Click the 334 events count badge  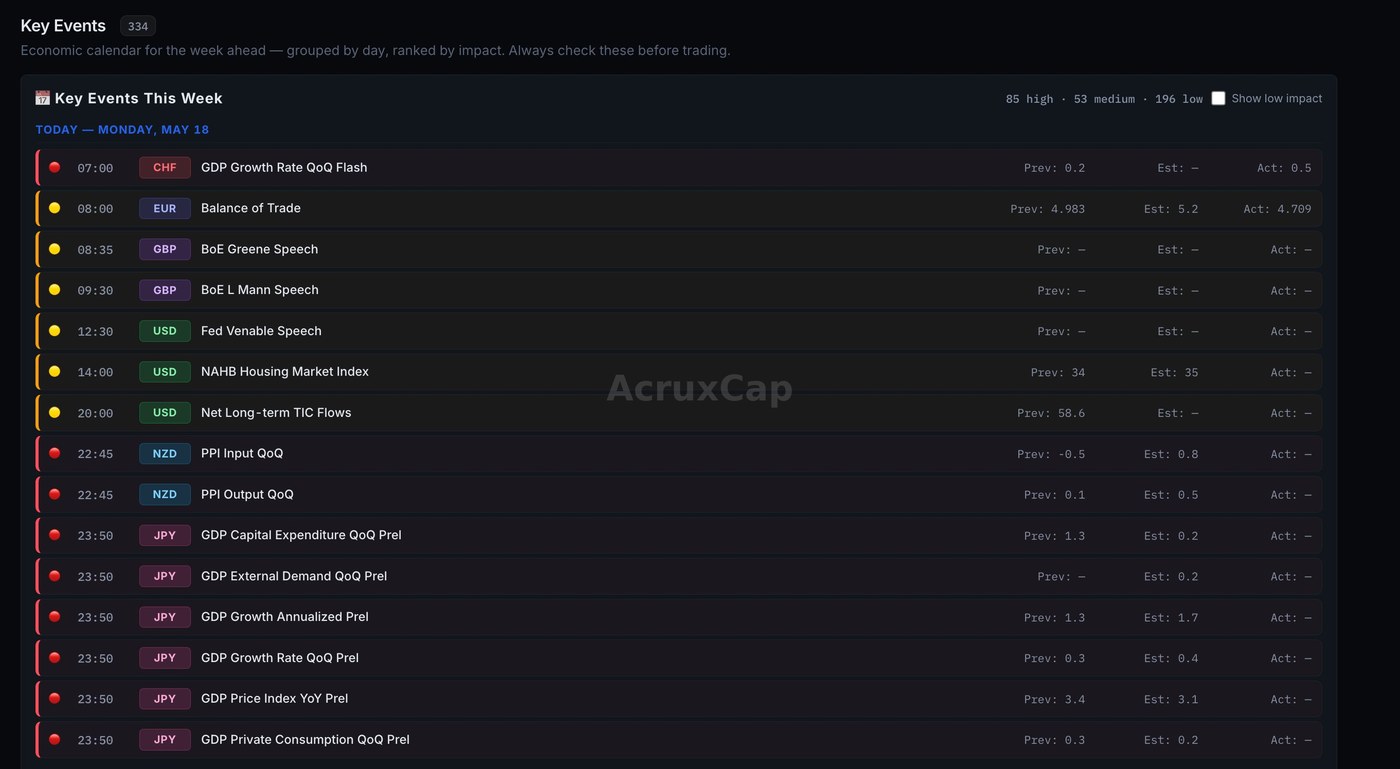(x=138, y=26)
